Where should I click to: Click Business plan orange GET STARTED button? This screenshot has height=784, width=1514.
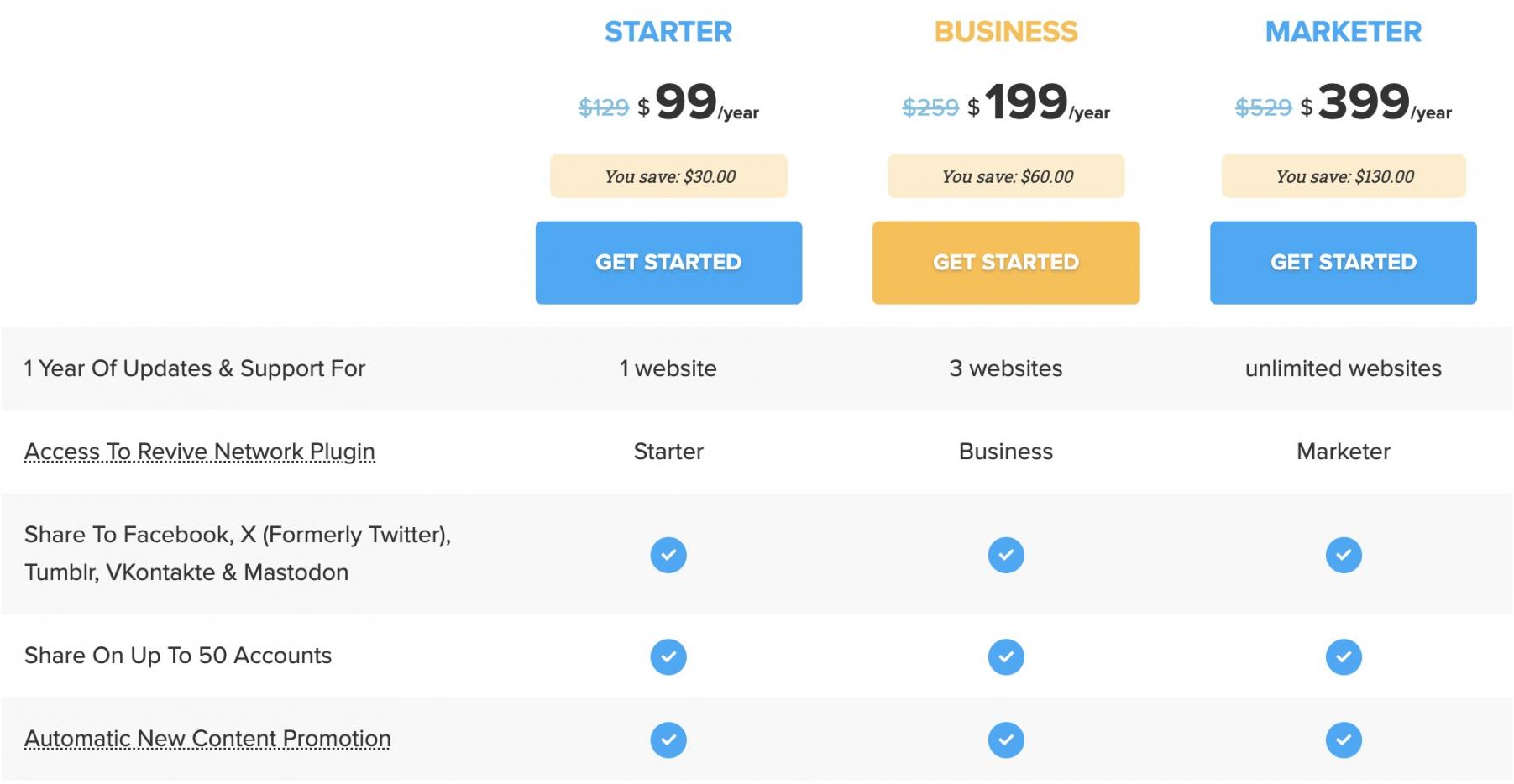(x=1006, y=263)
